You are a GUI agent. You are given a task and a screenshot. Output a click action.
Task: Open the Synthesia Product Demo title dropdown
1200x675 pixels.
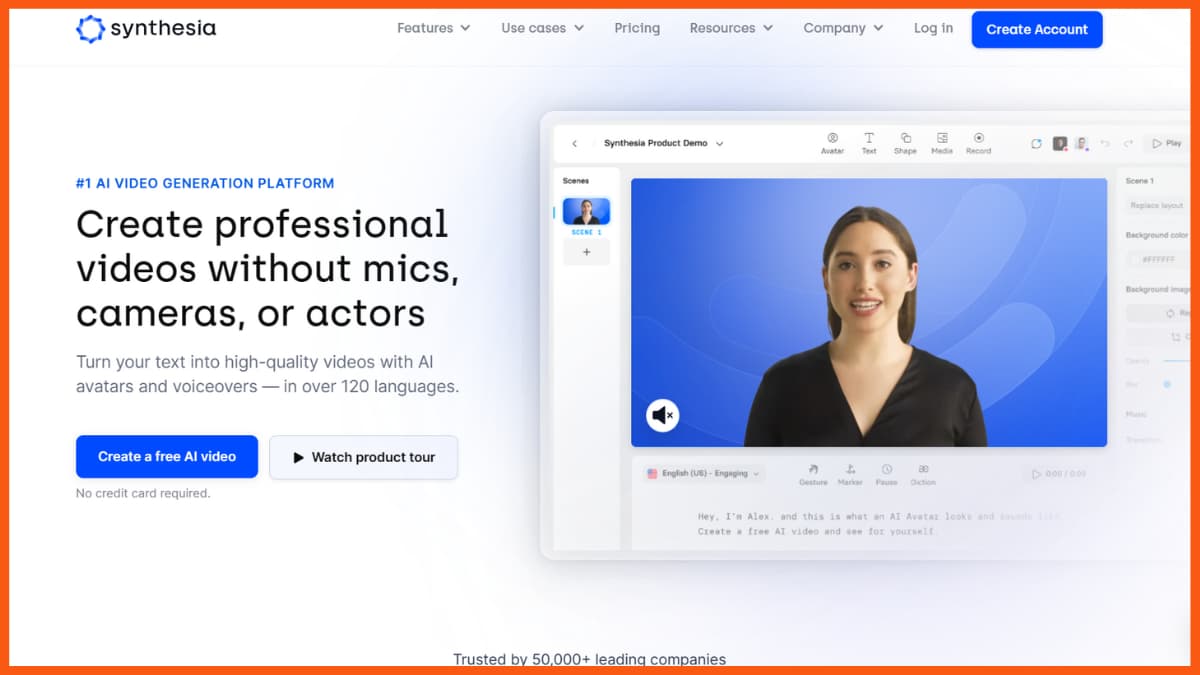[664, 143]
